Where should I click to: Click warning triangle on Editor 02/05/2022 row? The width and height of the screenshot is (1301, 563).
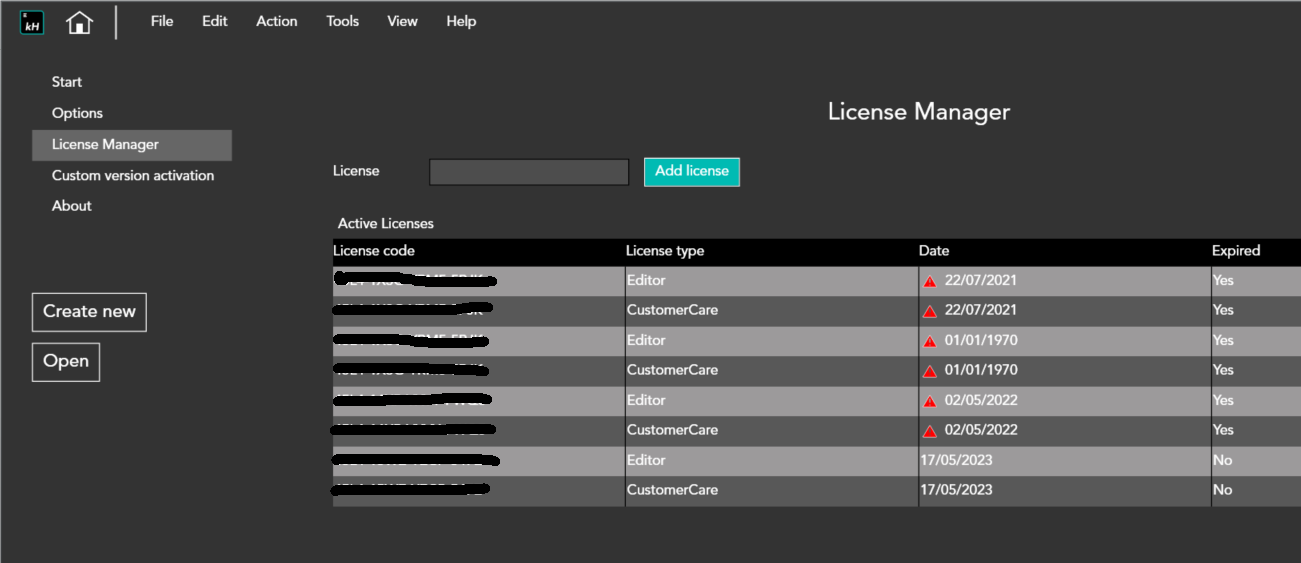[930, 401]
